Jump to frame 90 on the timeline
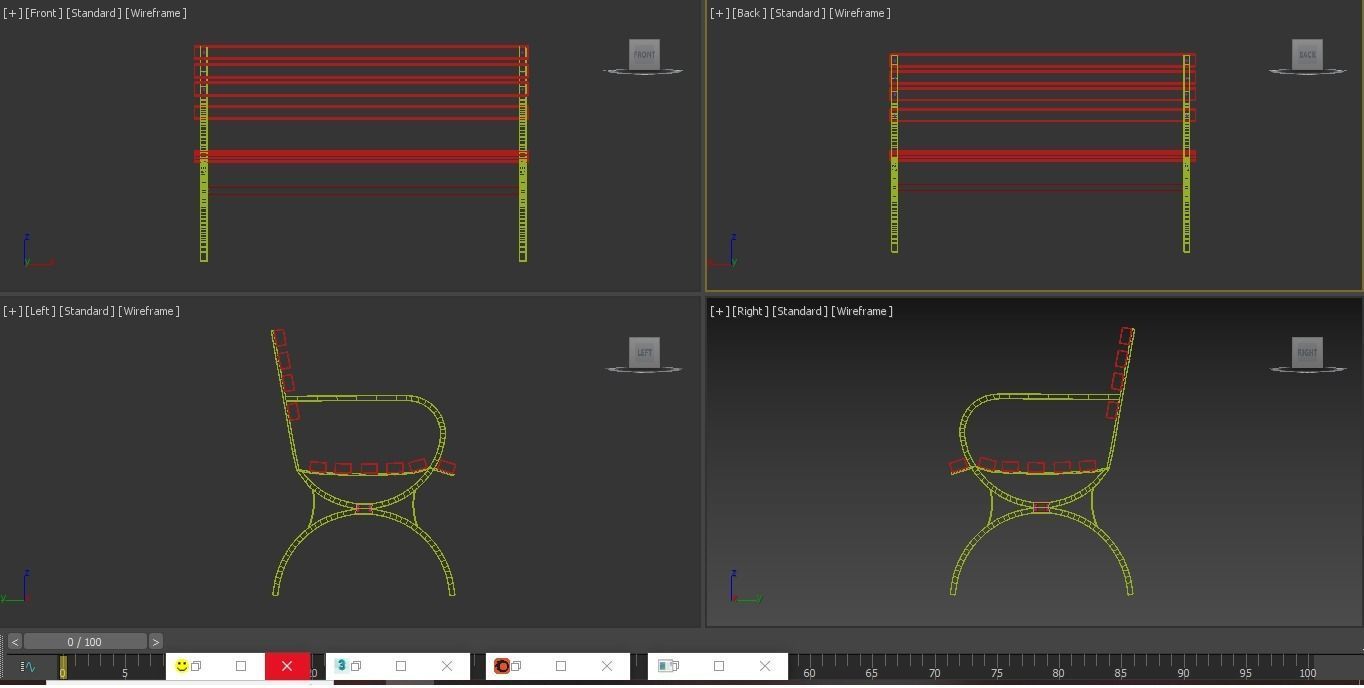 [x=1183, y=672]
